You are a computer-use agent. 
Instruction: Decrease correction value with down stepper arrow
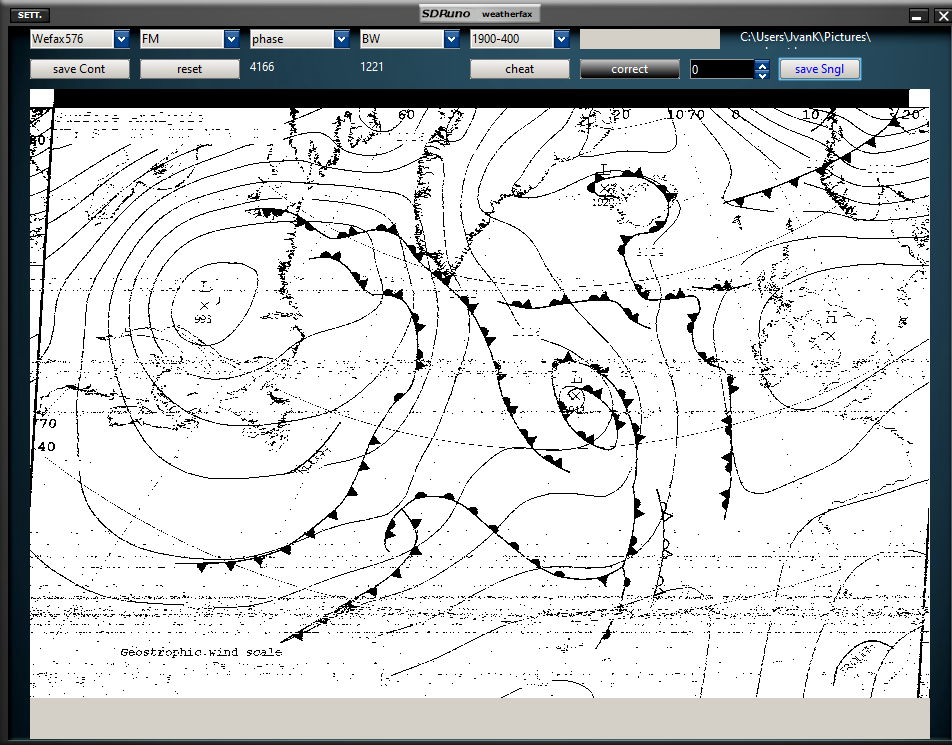click(762, 74)
